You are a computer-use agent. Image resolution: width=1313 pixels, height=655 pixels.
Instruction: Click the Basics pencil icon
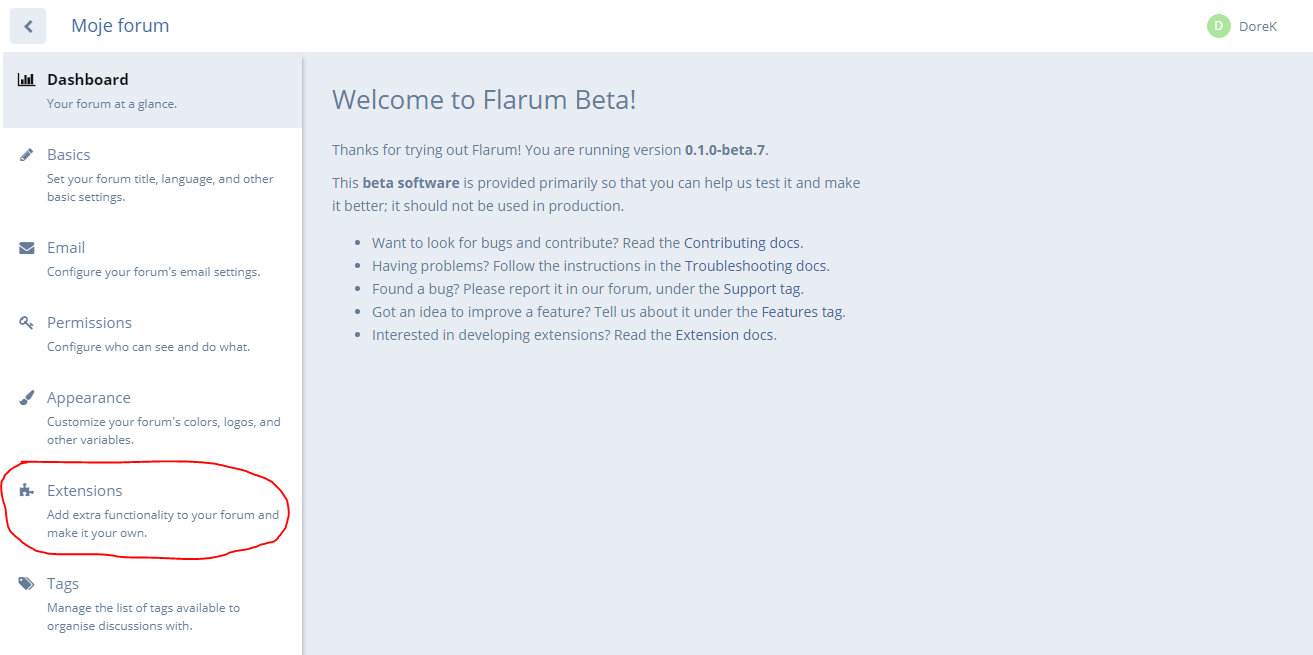[x=27, y=155]
